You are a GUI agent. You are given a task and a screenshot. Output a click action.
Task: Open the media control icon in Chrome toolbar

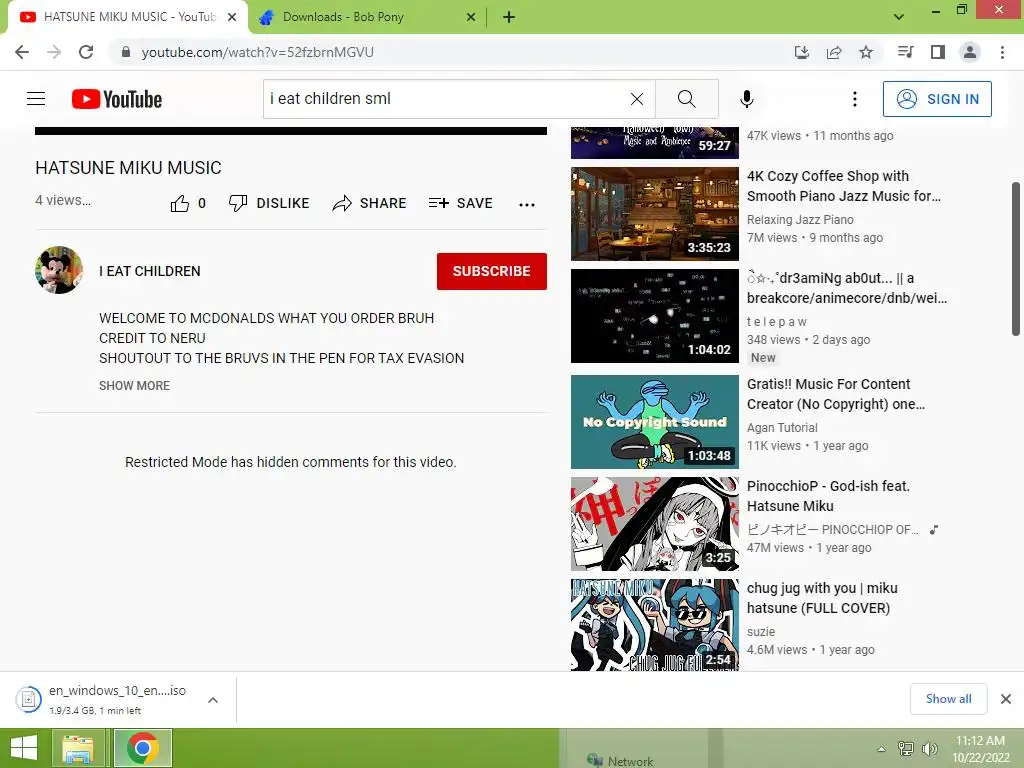pos(906,52)
